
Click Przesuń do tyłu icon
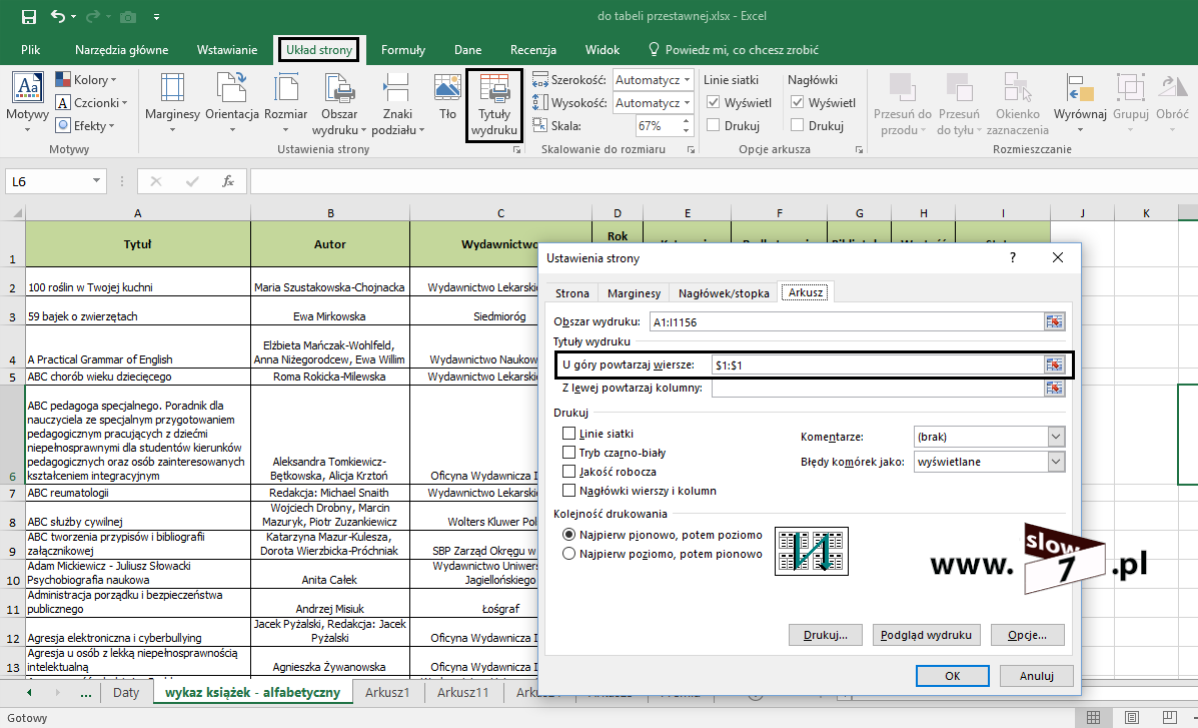[x=959, y=105]
